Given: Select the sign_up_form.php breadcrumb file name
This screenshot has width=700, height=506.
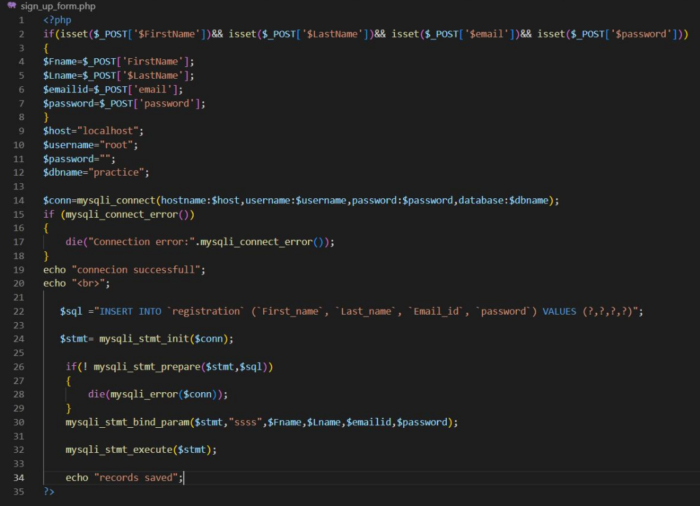Looking at the screenshot, I should coord(58,6).
